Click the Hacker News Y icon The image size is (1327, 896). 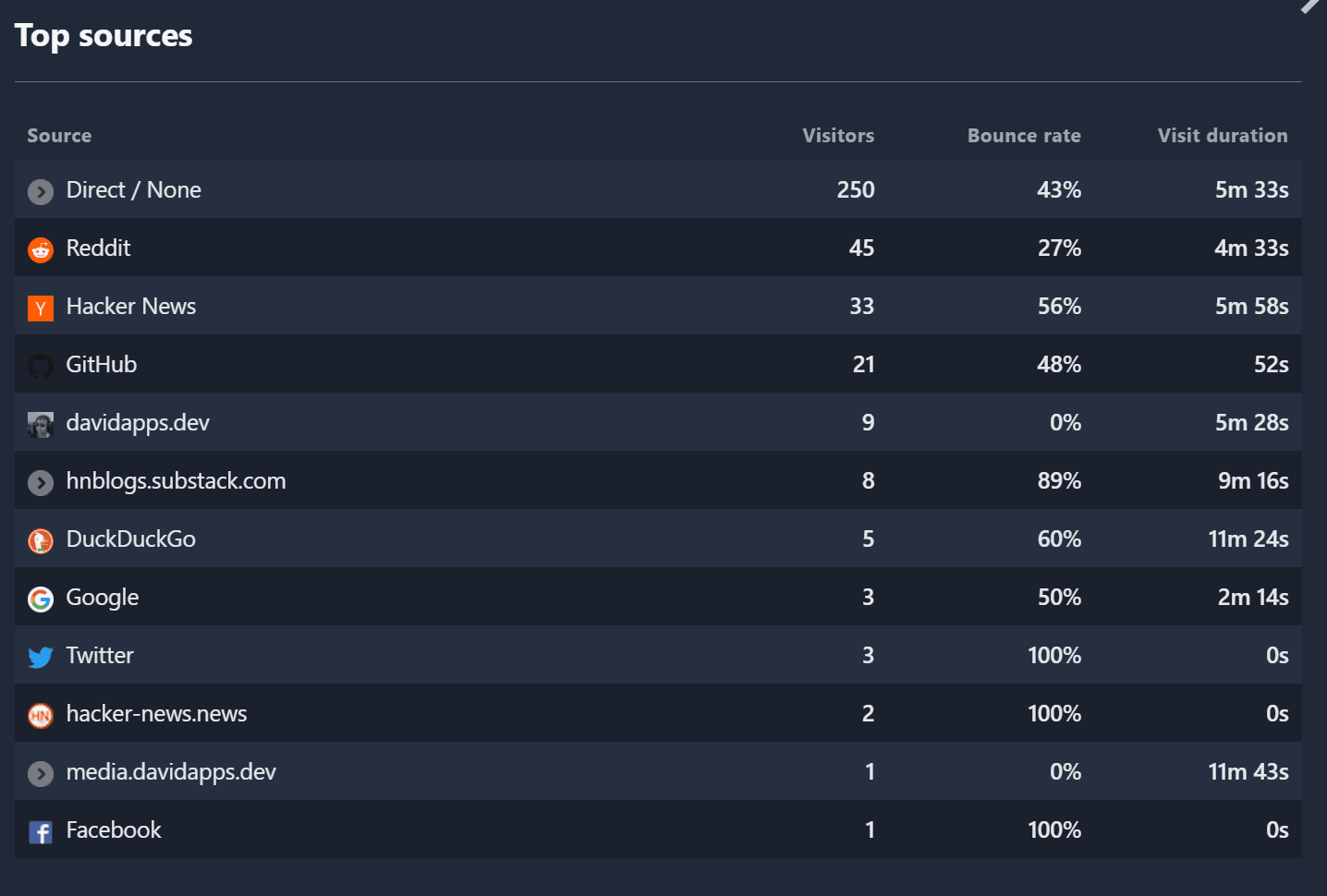41,308
